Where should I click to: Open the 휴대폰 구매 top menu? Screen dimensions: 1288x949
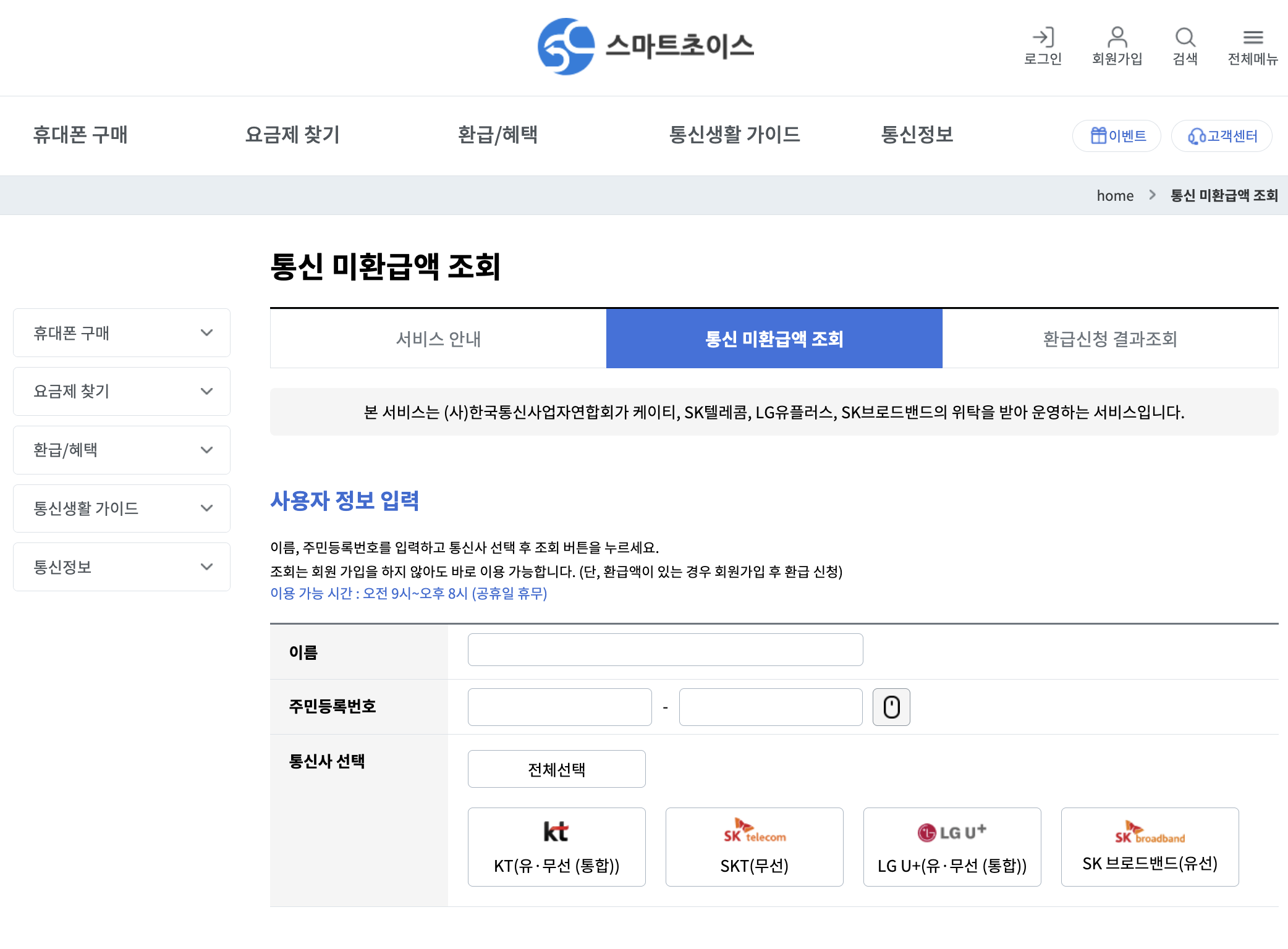(x=80, y=135)
